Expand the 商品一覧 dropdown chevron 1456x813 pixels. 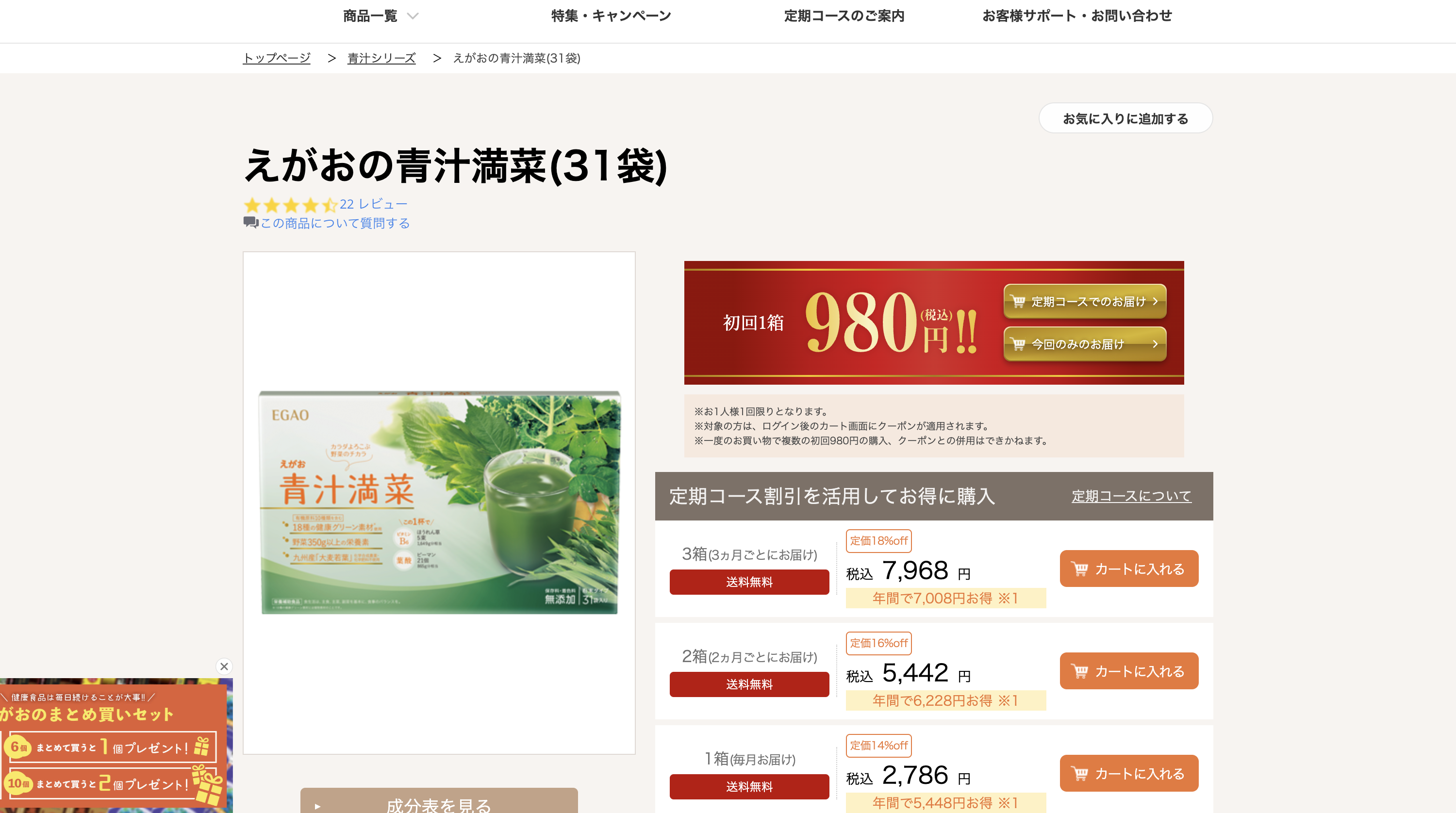(x=413, y=16)
